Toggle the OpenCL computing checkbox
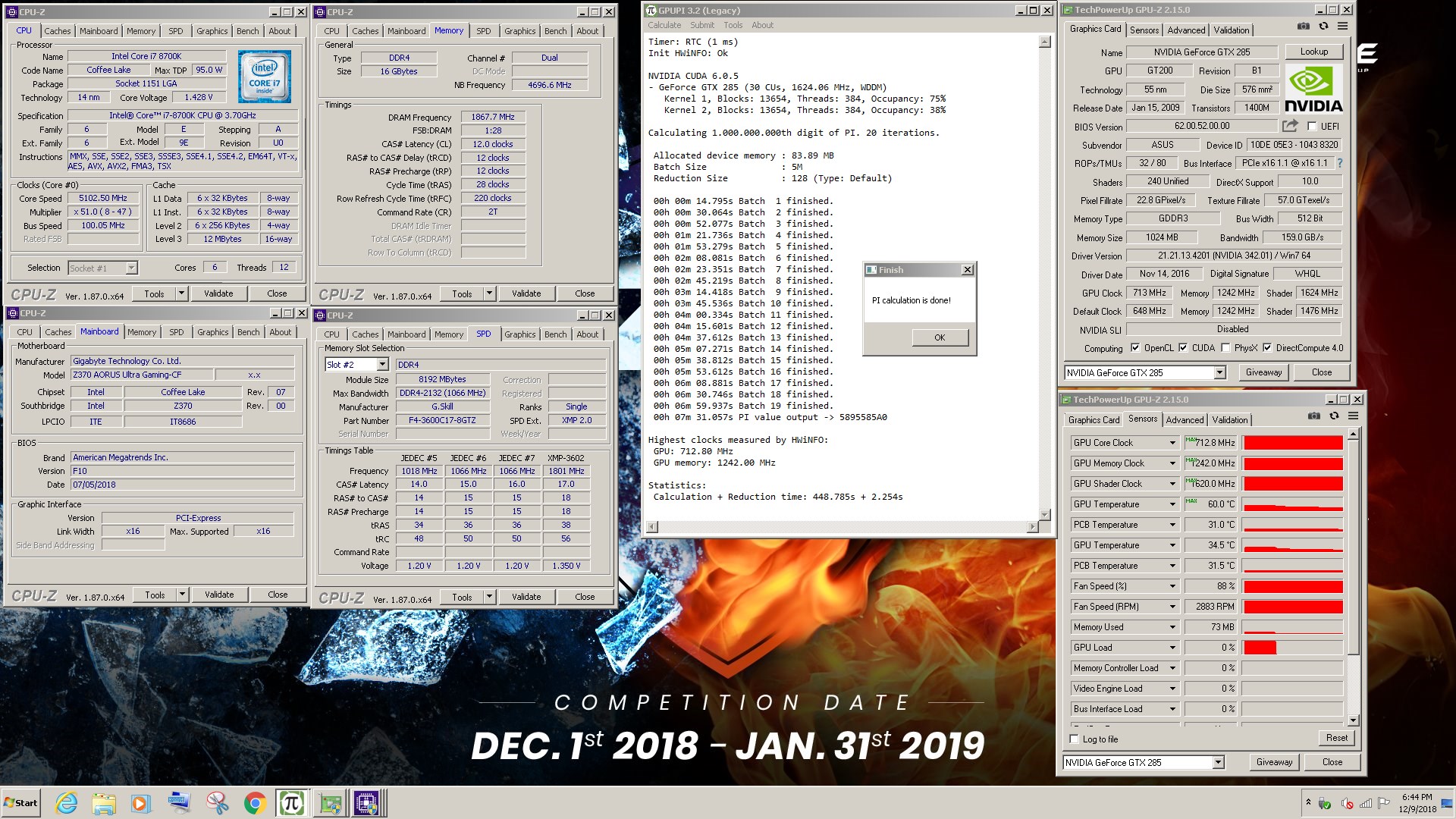Viewport: 1456px width, 819px height. click(x=1135, y=348)
